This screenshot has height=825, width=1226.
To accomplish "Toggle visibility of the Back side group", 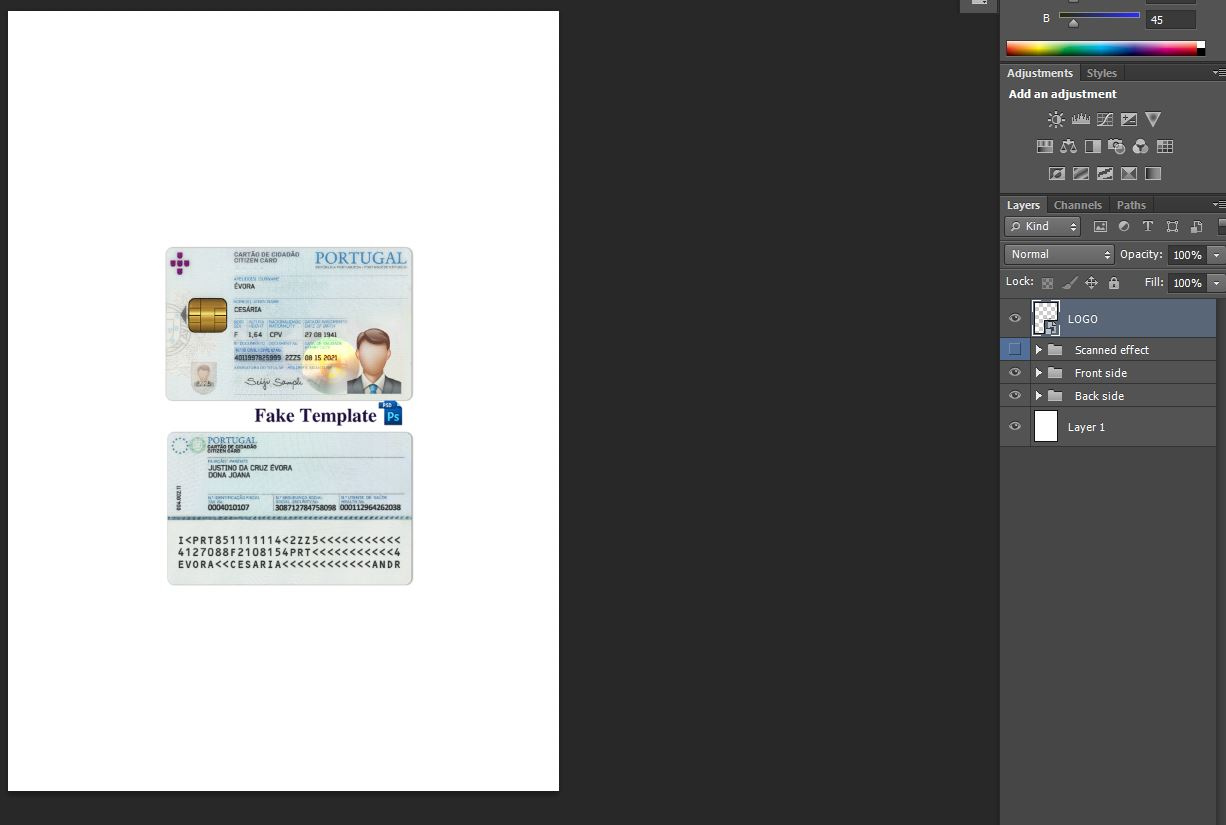I will coord(1015,395).
